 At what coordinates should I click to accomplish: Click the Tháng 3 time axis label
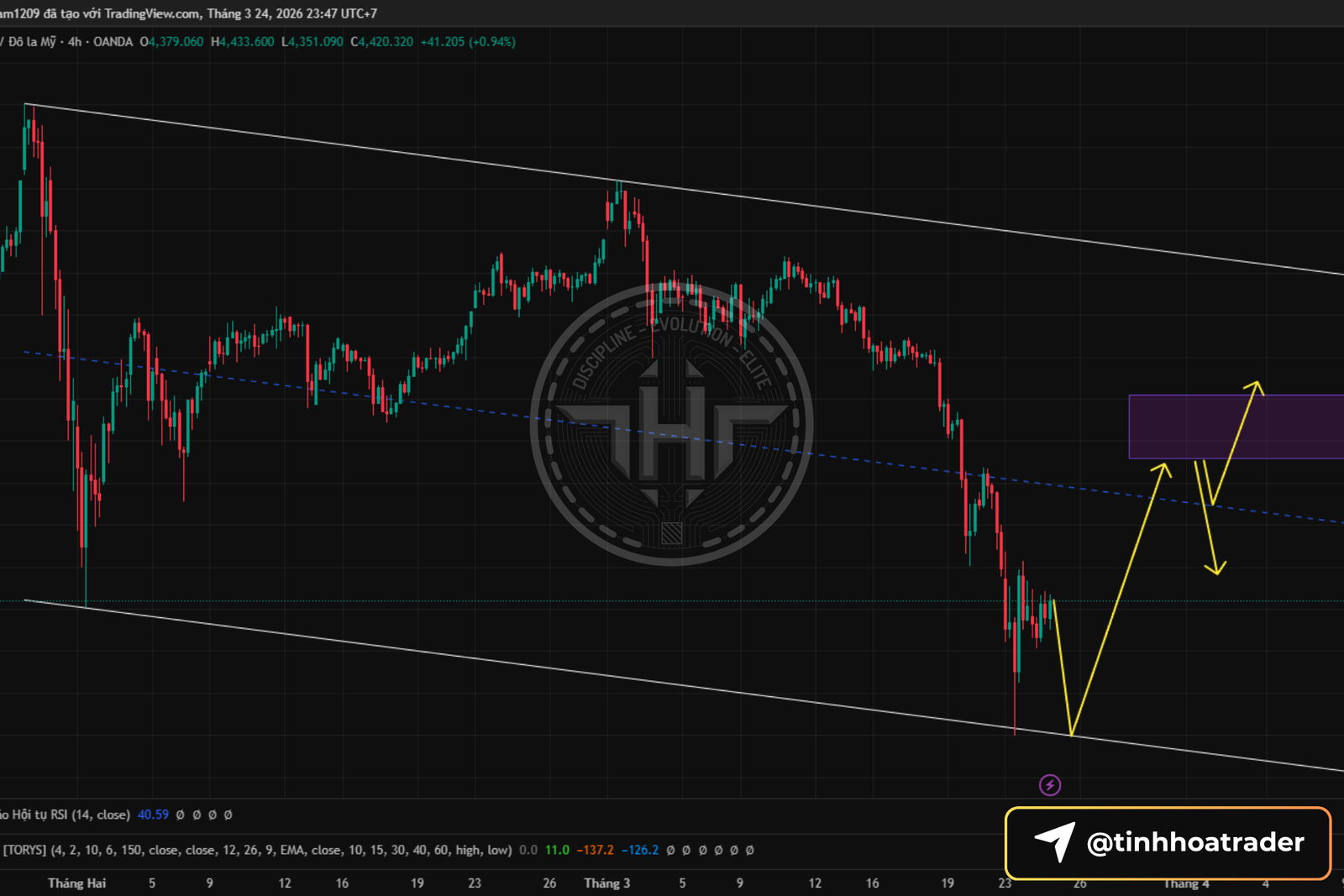(606, 883)
